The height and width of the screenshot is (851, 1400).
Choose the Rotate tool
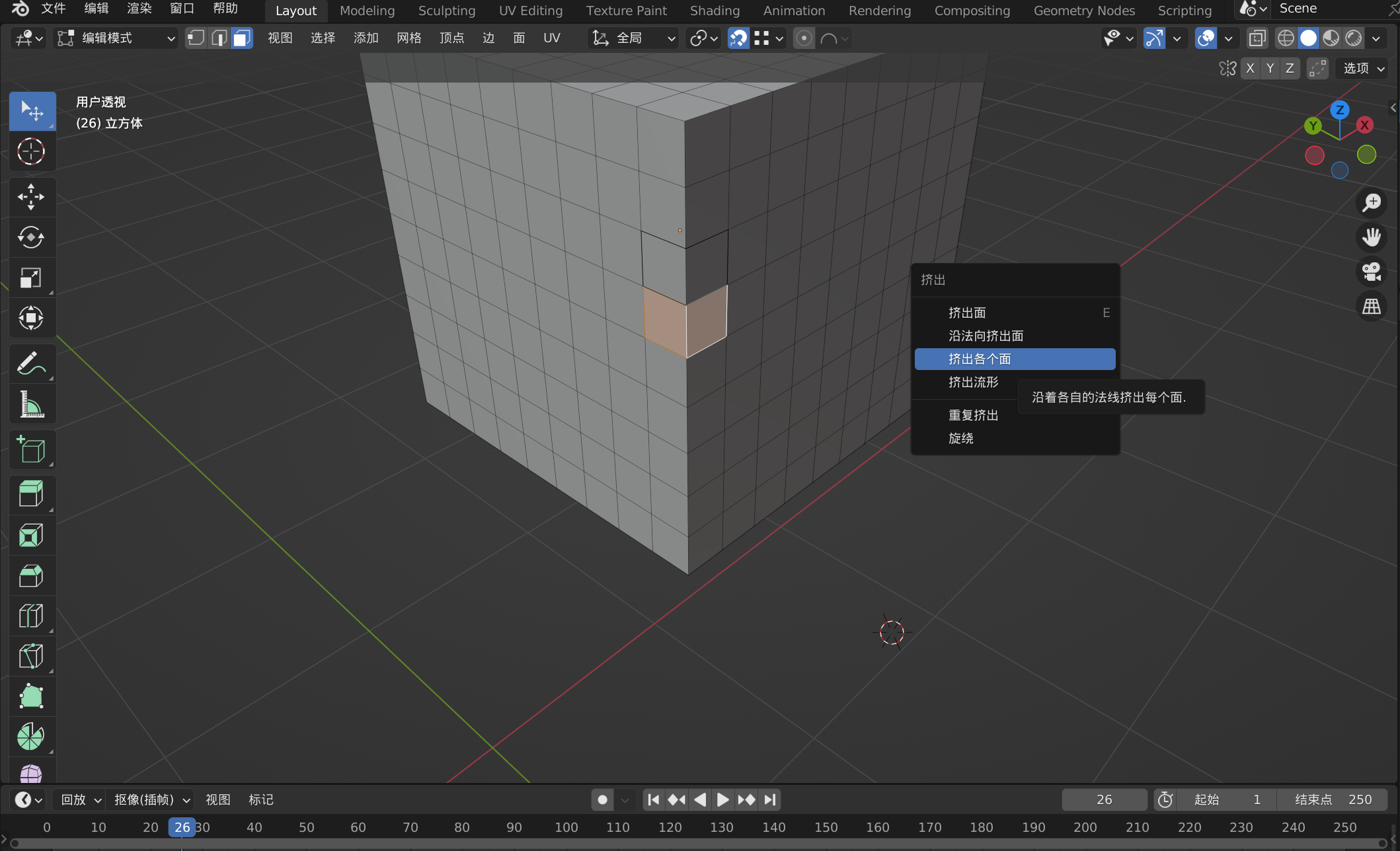[32, 237]
